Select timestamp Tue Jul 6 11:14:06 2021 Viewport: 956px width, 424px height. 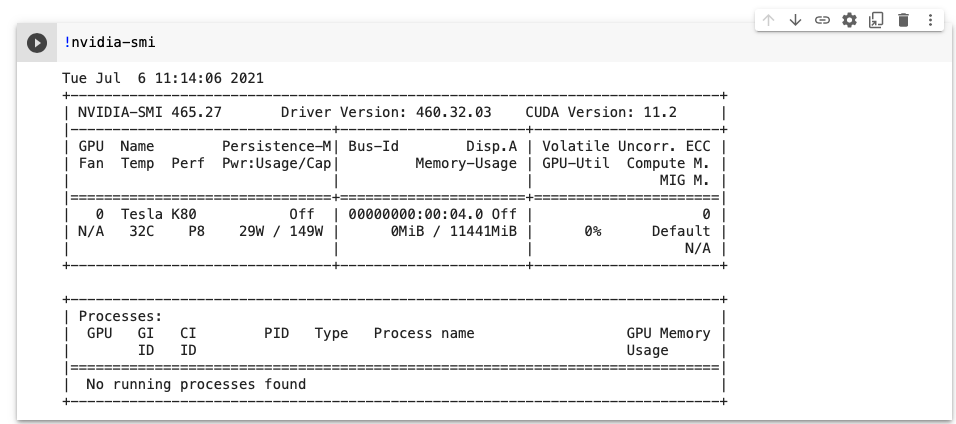click(x=163, y=78)
